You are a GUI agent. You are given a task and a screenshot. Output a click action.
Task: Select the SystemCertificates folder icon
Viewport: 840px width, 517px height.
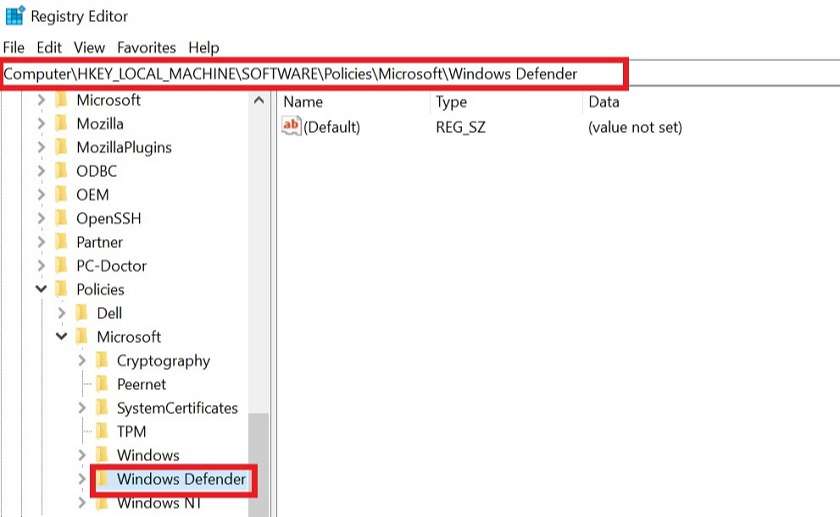[x=102, y=408]
